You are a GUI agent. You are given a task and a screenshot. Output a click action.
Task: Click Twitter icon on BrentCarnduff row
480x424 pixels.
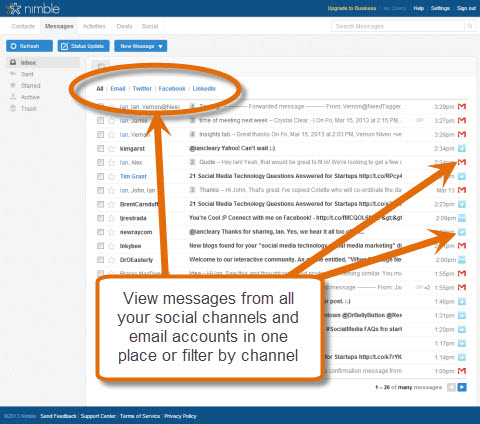pyautogui.click(x=462, y=204)
